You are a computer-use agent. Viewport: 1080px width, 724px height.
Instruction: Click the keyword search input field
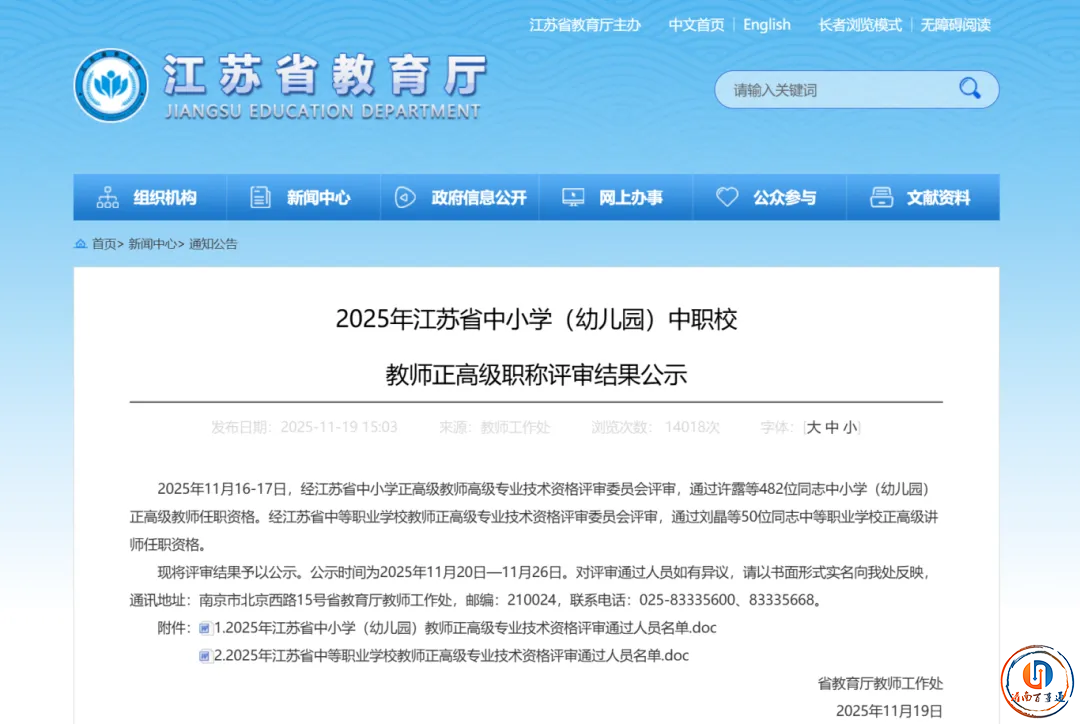(835, 90)
